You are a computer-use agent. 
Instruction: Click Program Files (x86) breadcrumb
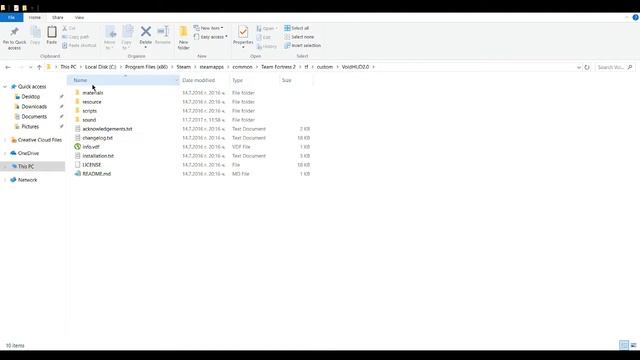pyautogui.click(x=146, y=67)
